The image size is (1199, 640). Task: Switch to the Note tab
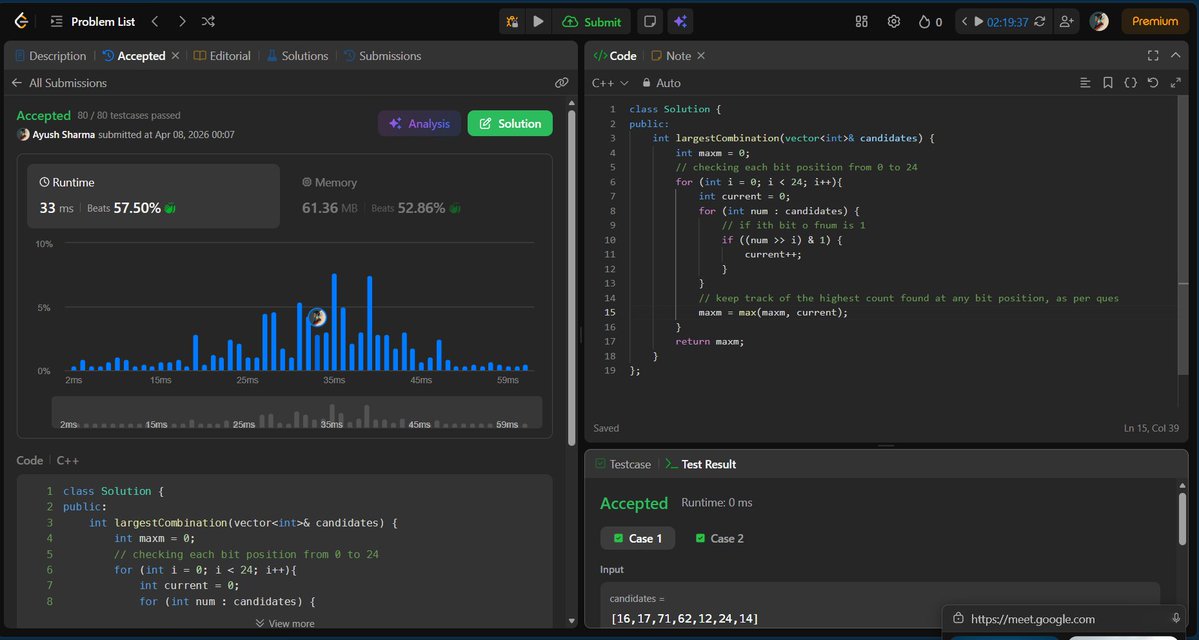(x=671, y=56)
